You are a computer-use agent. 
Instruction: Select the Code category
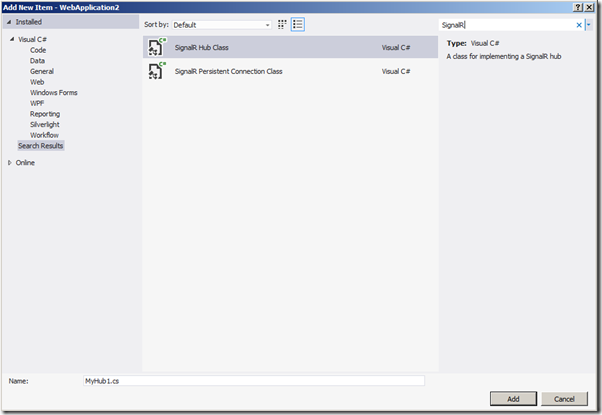[38, 50]
